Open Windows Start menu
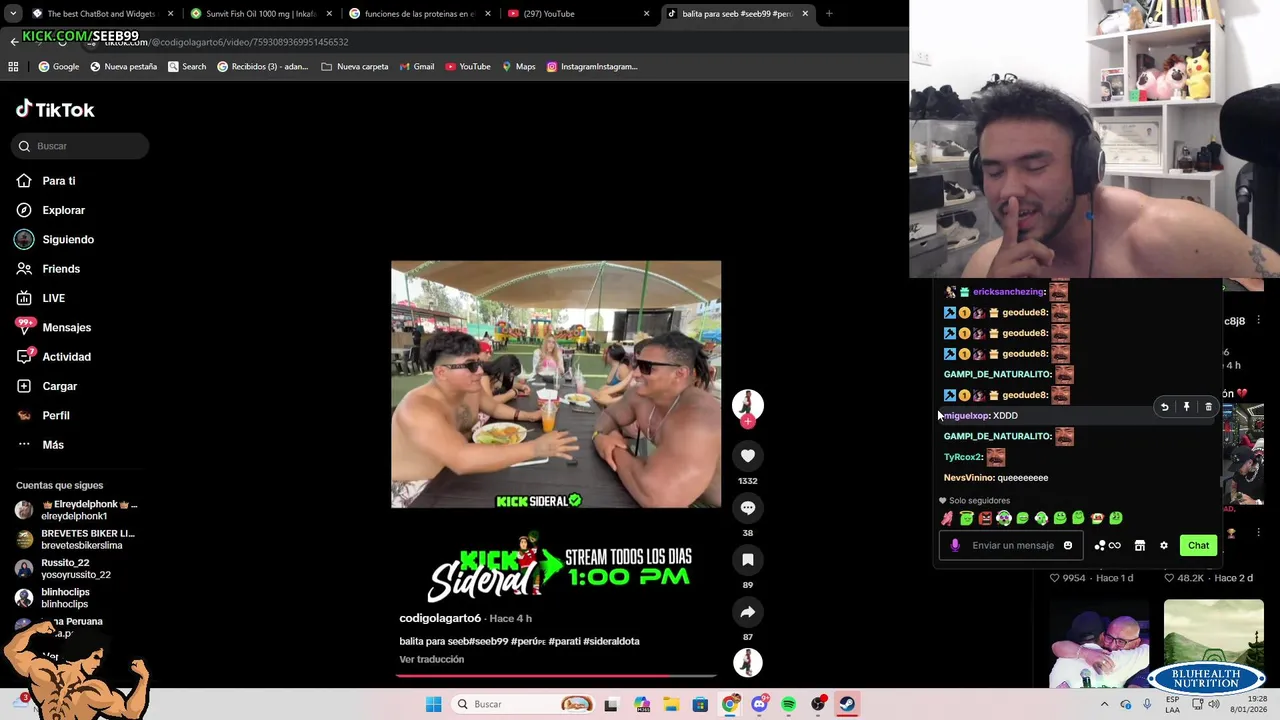 tap(433, 704)
